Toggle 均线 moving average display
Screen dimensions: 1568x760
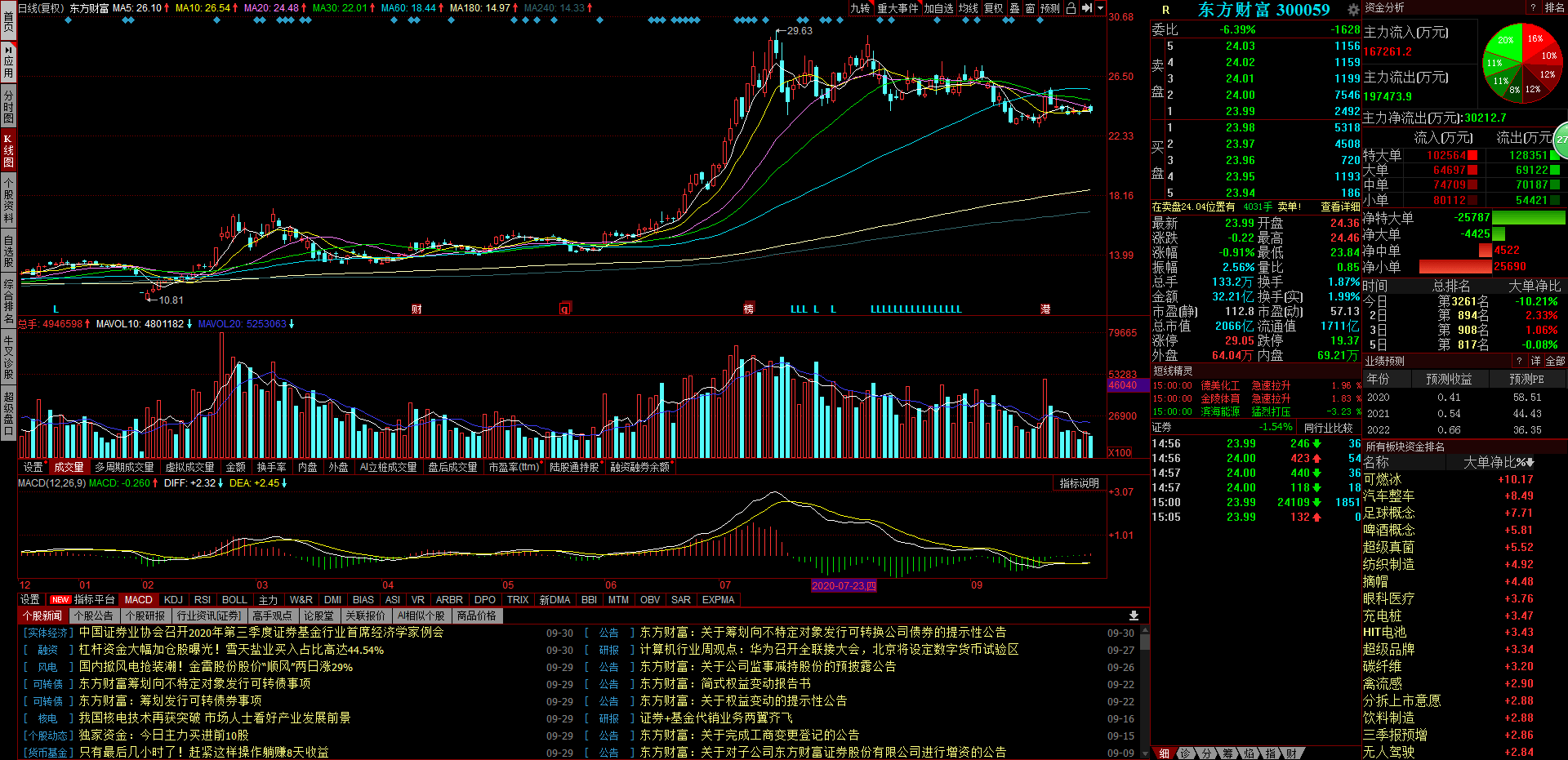(x=968, y=8)
